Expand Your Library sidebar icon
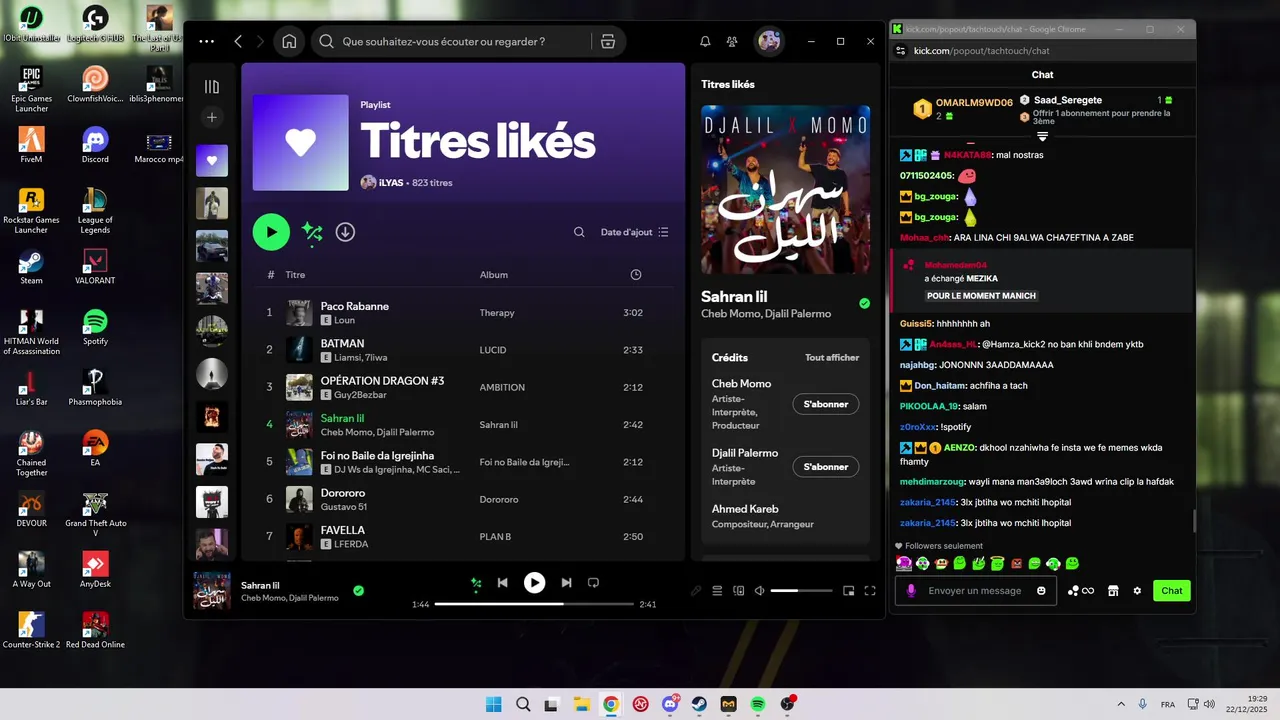1280x720 pixels. click(212, 88)
